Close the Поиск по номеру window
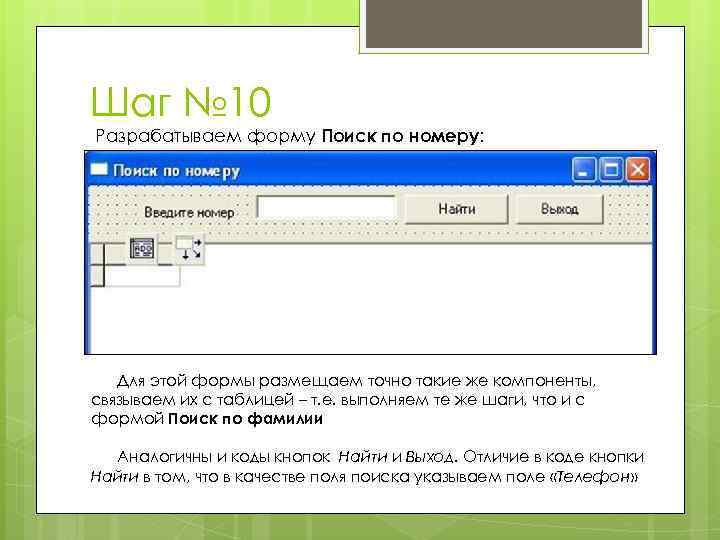The width and height of the screenshot is (720, 540). tap(638, 170)
